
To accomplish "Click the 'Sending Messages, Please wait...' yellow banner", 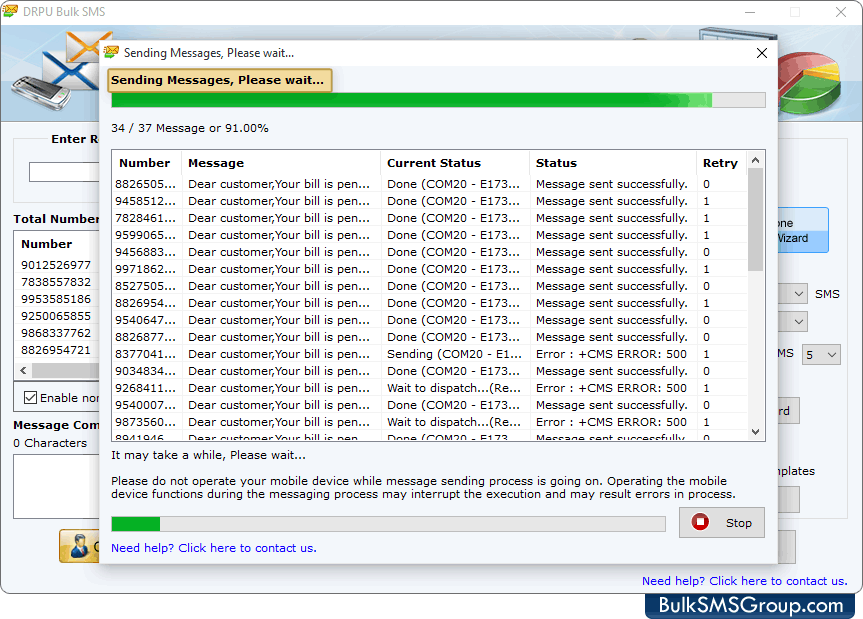I will [x=220, y=80].
